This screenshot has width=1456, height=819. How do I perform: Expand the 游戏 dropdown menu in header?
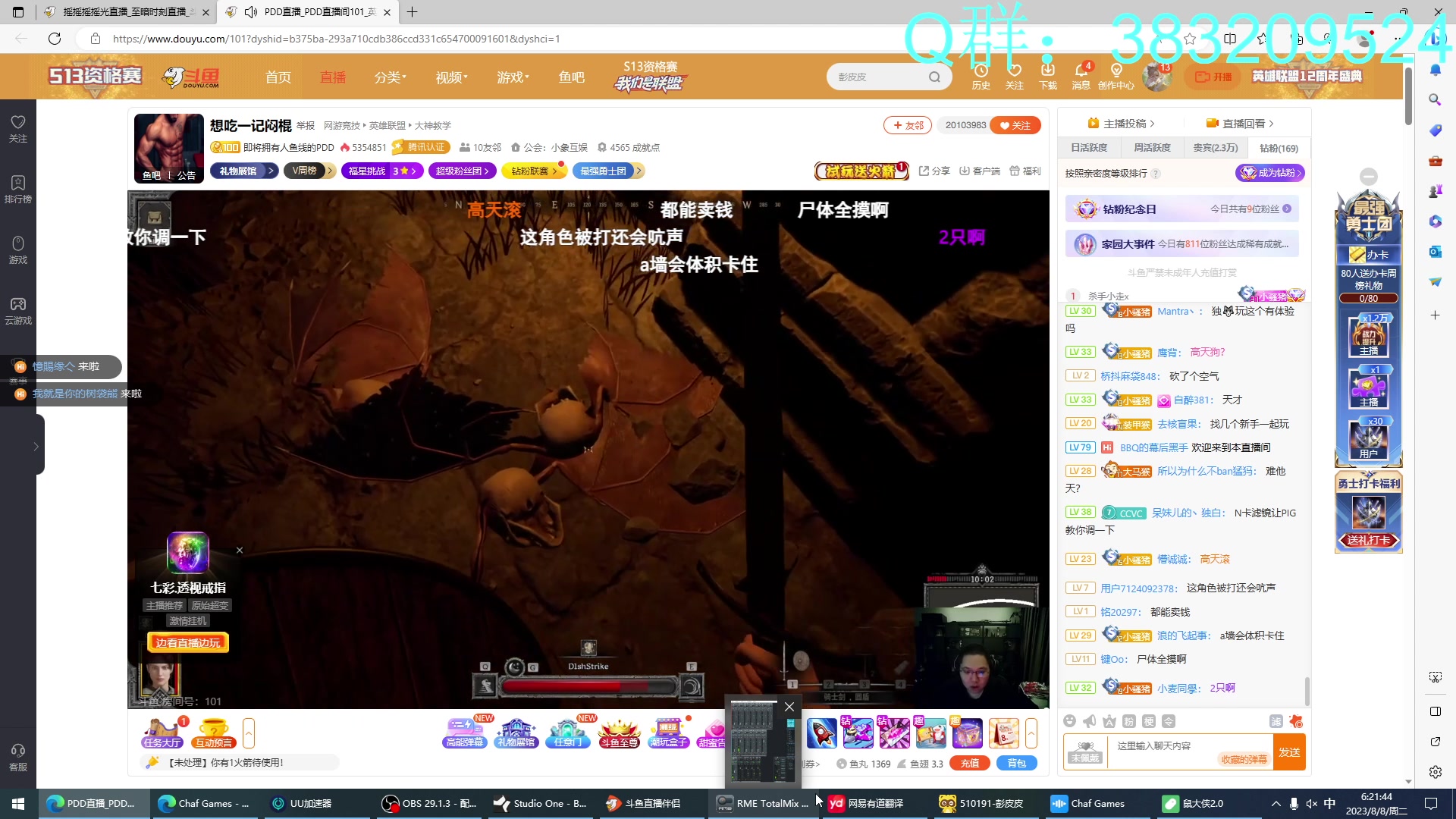tap(513, 77)
